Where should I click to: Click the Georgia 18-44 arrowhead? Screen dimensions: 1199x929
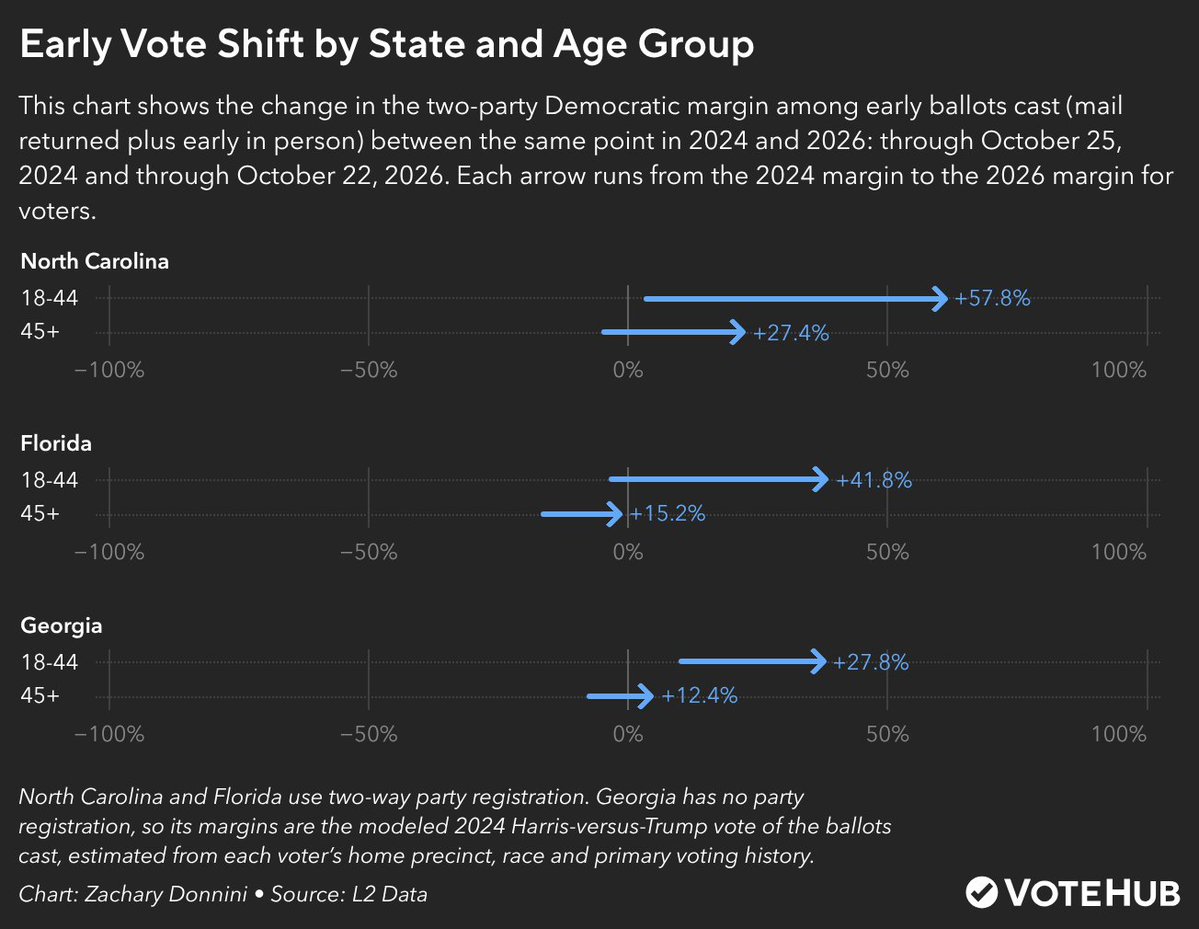tap(818, 661)
